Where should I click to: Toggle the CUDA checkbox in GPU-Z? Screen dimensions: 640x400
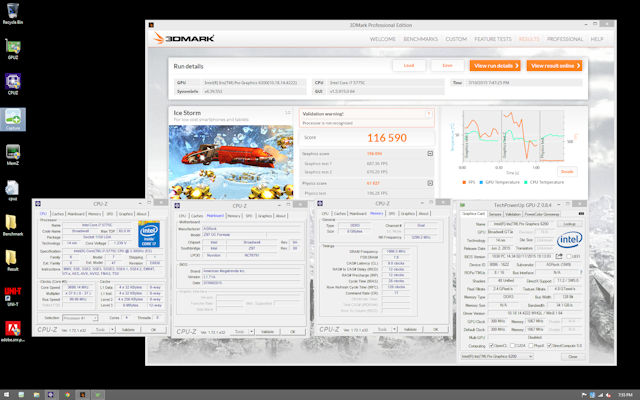tap(513, 346)
